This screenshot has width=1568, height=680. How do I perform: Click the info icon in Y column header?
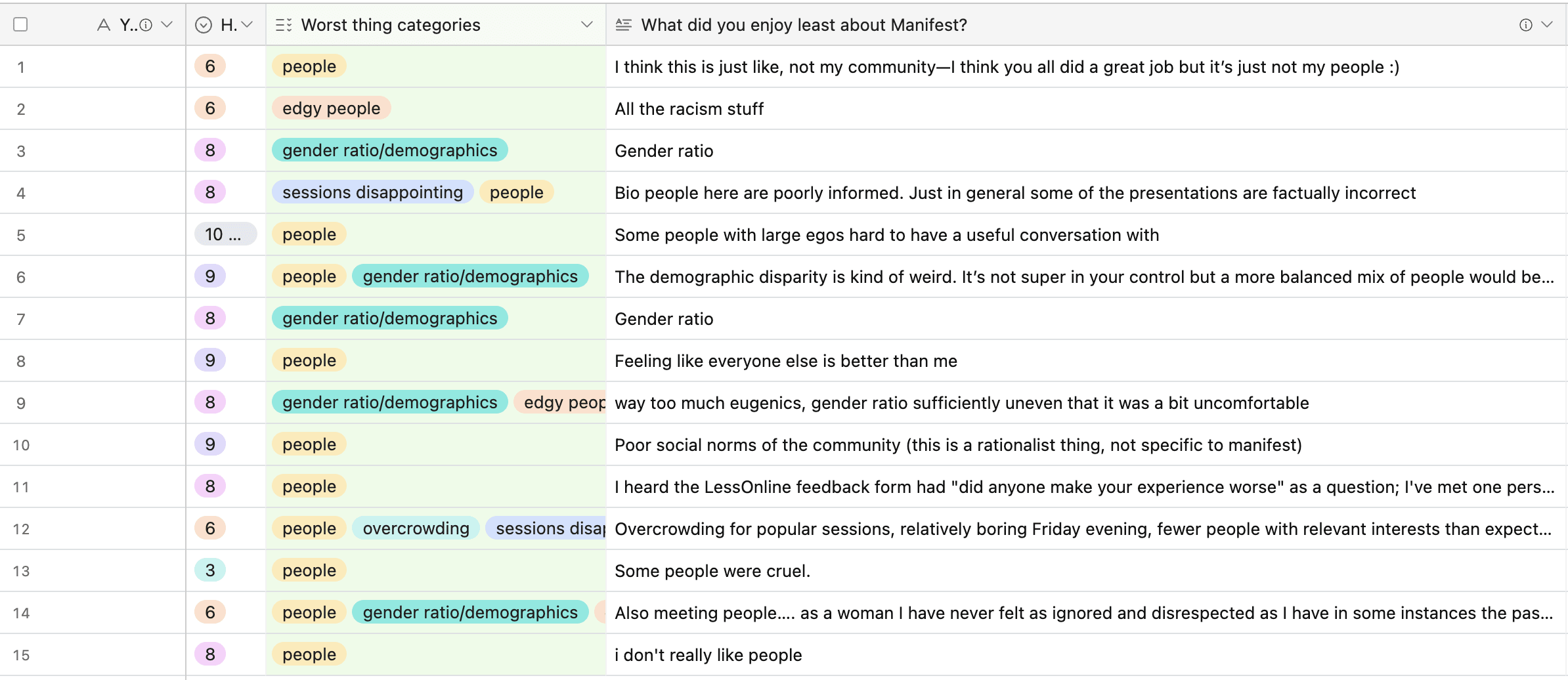[x=146, y=25]
